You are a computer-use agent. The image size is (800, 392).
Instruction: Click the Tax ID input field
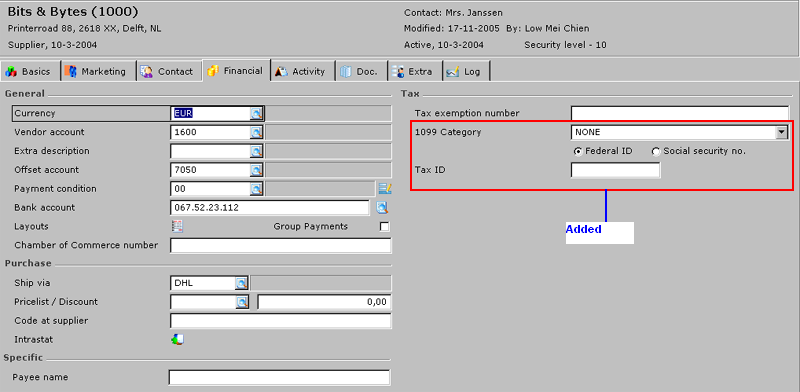click(x=615, y=170)
